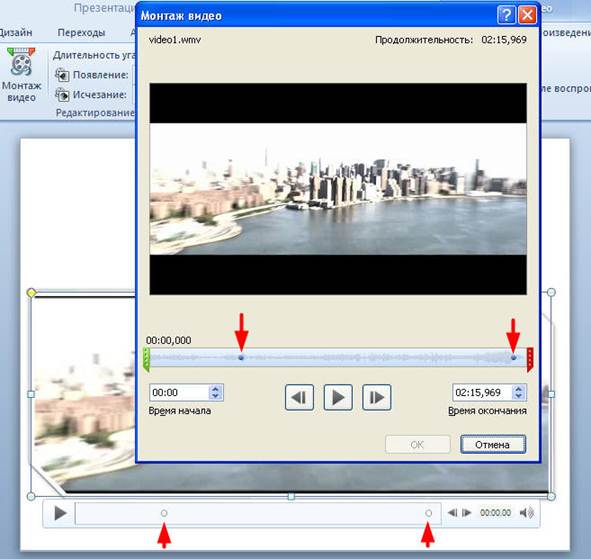Open the Монтаж видео ribbon tool
The image size is (591, 559).
point(21,75)
